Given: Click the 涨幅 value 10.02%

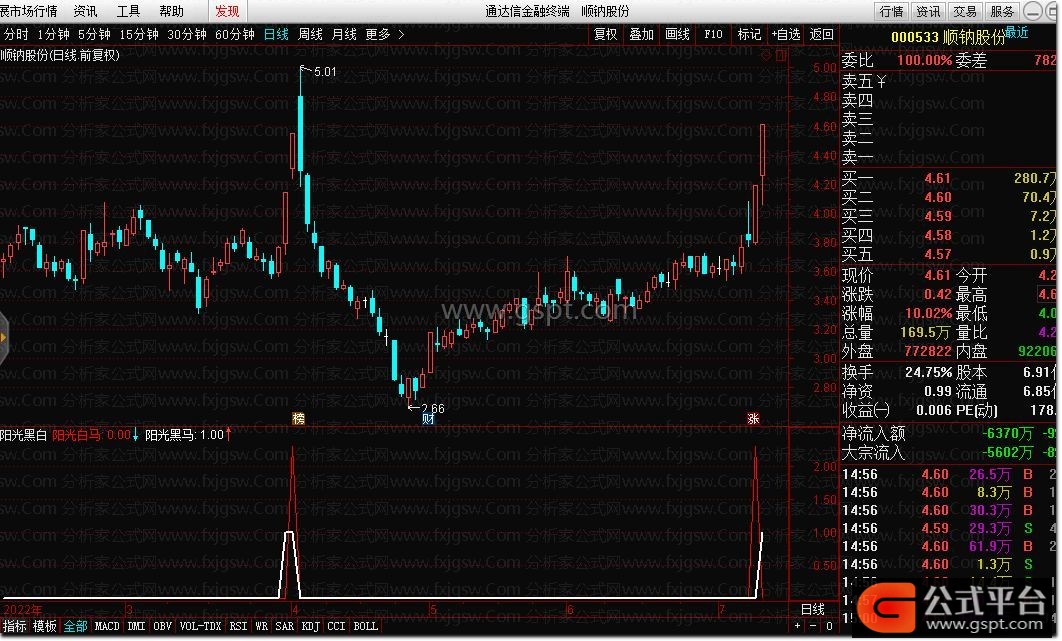Looking at the screenshot, I should tap(929, 314).
